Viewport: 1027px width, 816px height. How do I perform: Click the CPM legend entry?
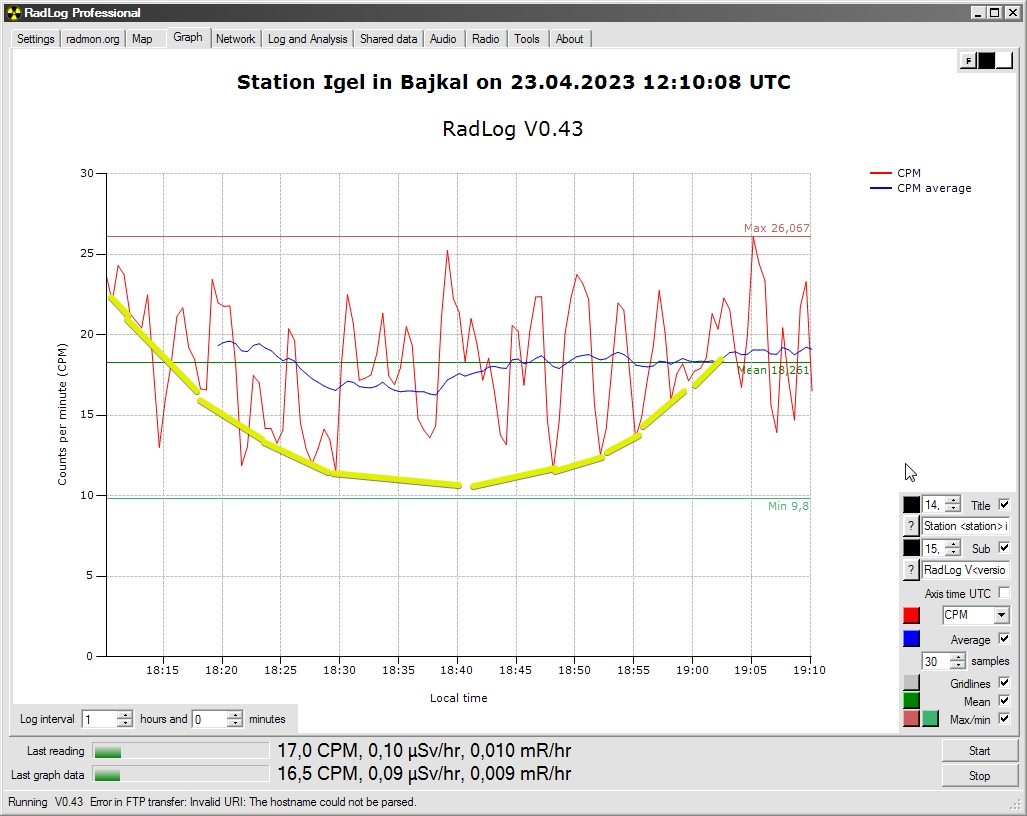click(x=895, y=173)
